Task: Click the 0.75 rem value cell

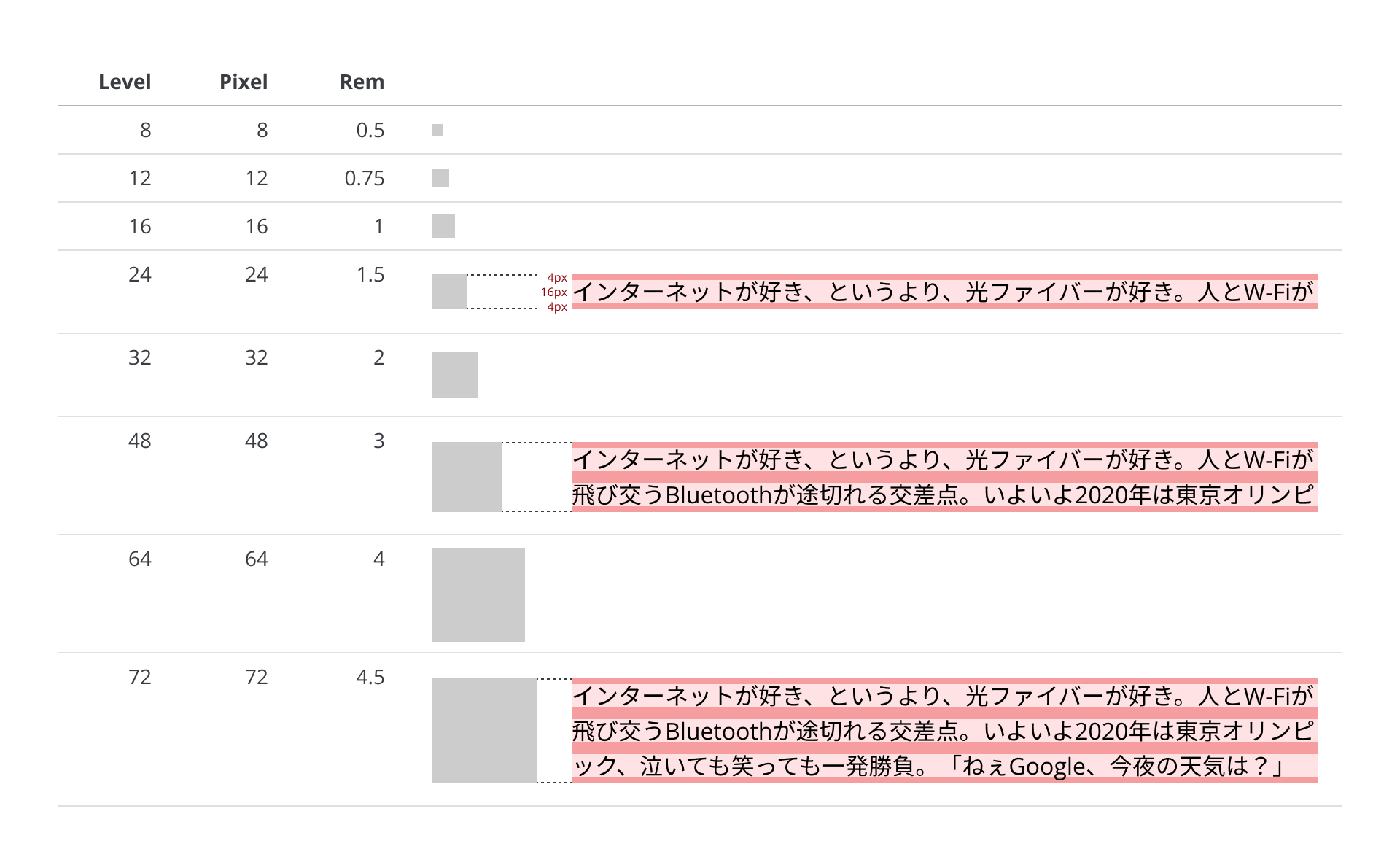Action: (x=365, y=178)
